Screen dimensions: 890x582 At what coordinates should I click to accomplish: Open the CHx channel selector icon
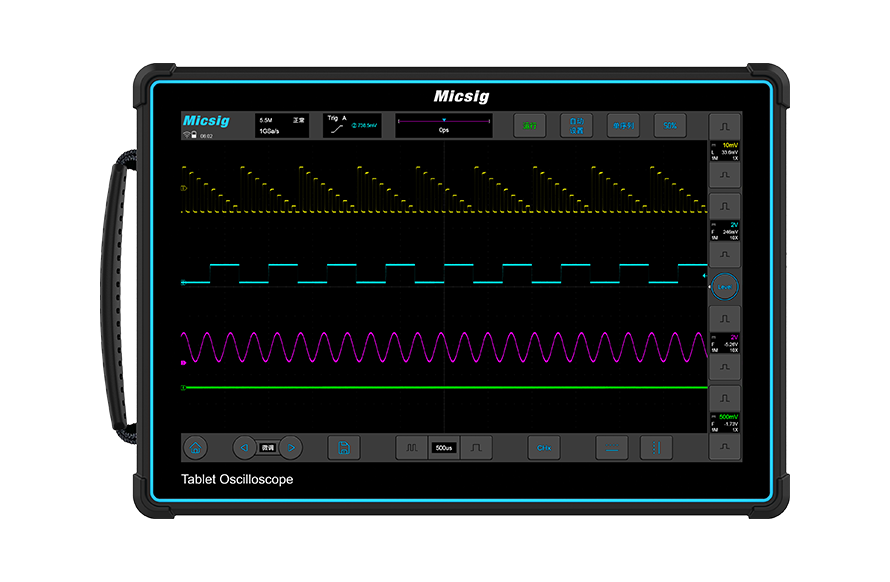coord(544,448)
